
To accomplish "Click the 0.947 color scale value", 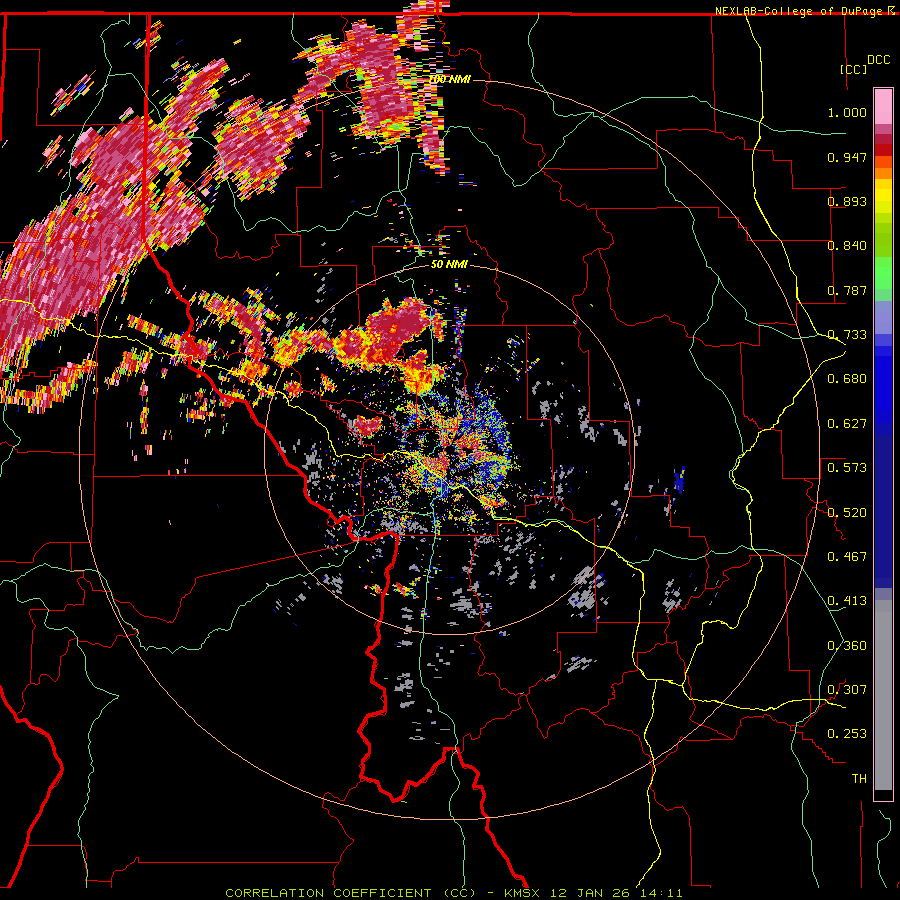I will [847, 157].
